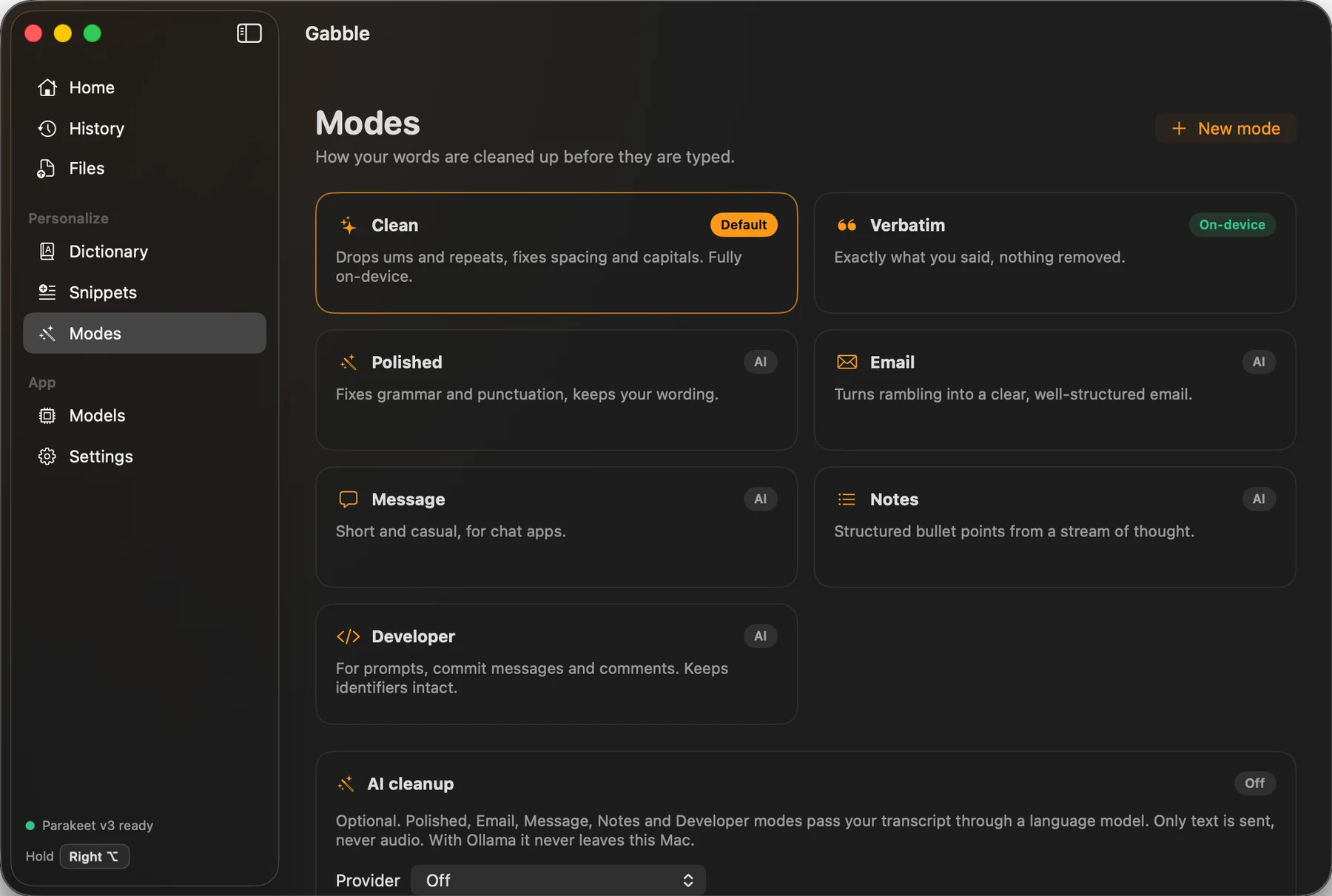The image size is (1332, 896).
Task: Open the Provider dropdown set to Off
Action: pos(558,880)
